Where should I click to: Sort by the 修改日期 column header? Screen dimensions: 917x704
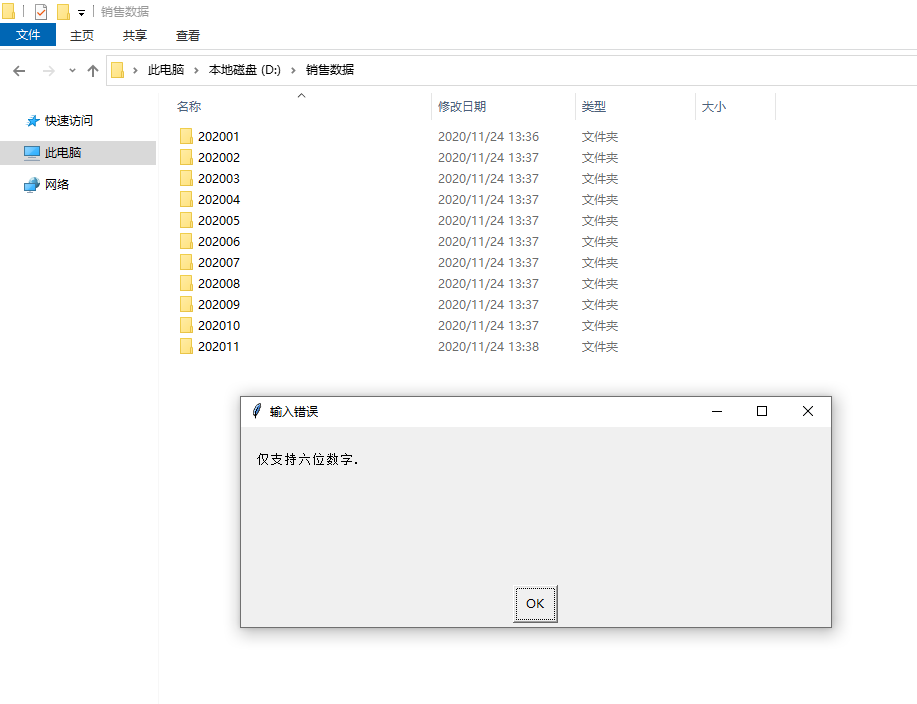click(x=462, y=106)
